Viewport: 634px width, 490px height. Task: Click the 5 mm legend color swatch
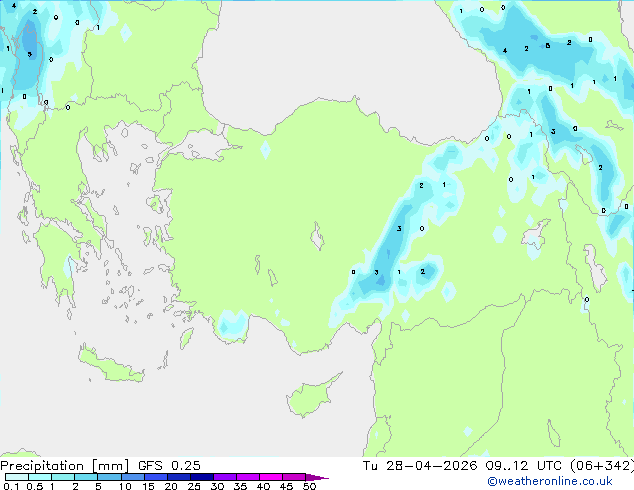tap(109, 477)
